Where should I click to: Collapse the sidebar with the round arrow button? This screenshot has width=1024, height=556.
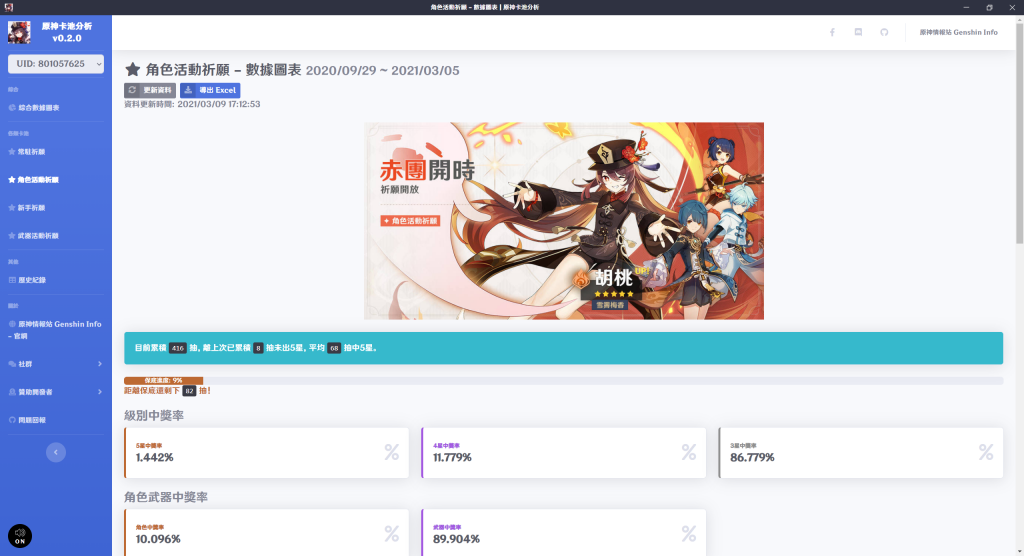point(56,452)
